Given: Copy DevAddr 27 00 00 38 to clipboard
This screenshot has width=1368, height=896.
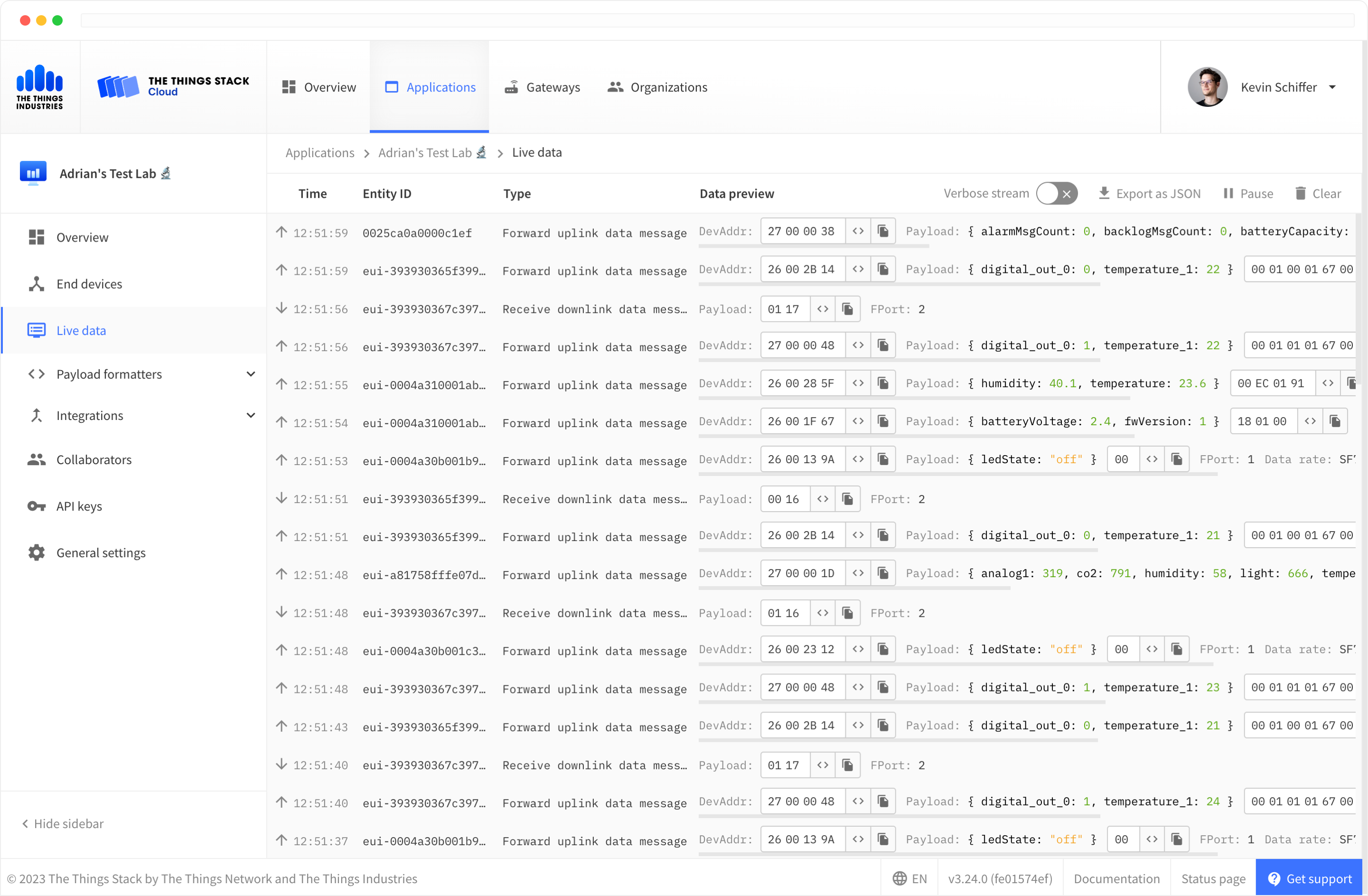Looking at the screenshot, I should click(x=883, y=232).
